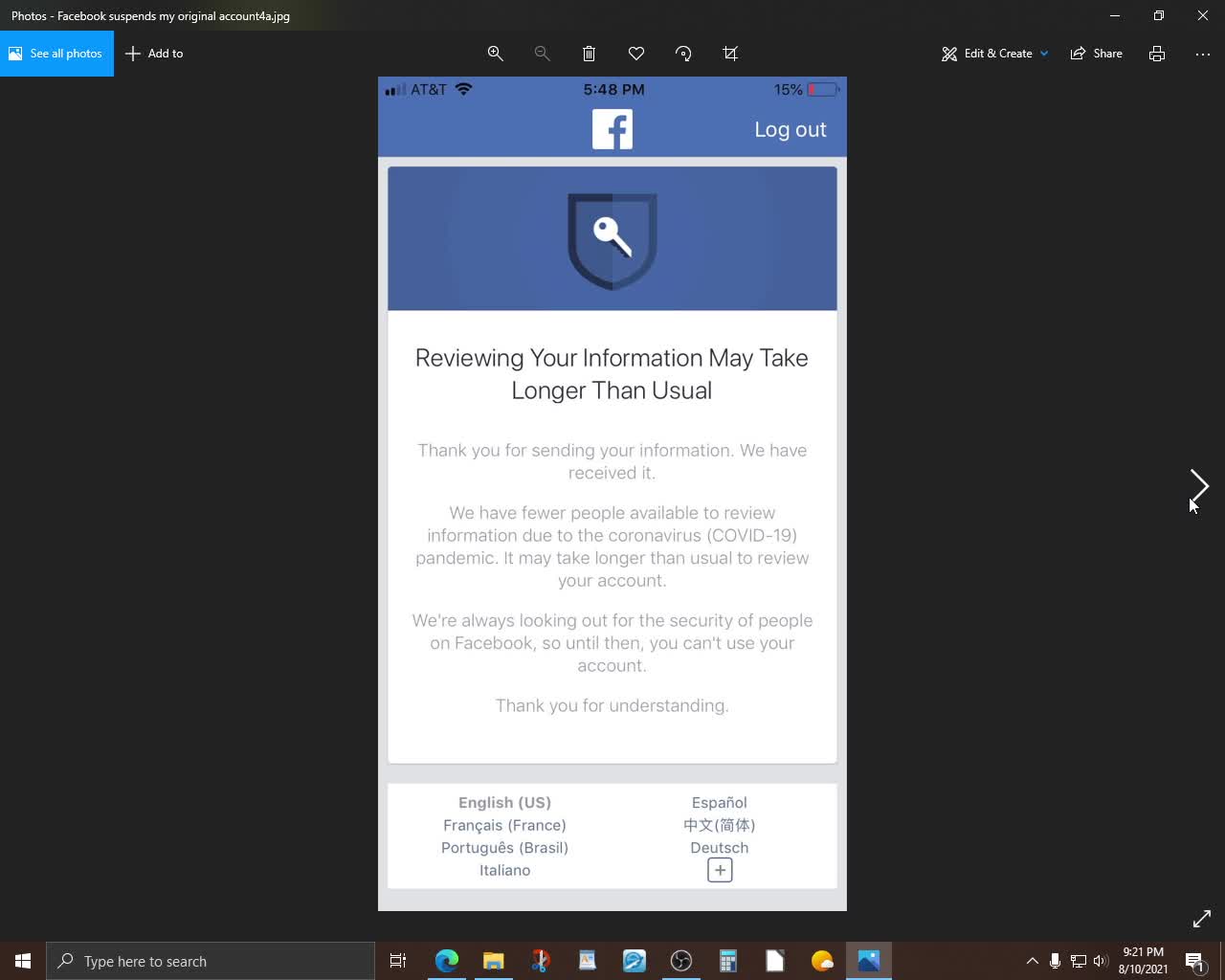Open the crop tool
The height and width of the screenshot is (980, 1225).
pos(730,54)
